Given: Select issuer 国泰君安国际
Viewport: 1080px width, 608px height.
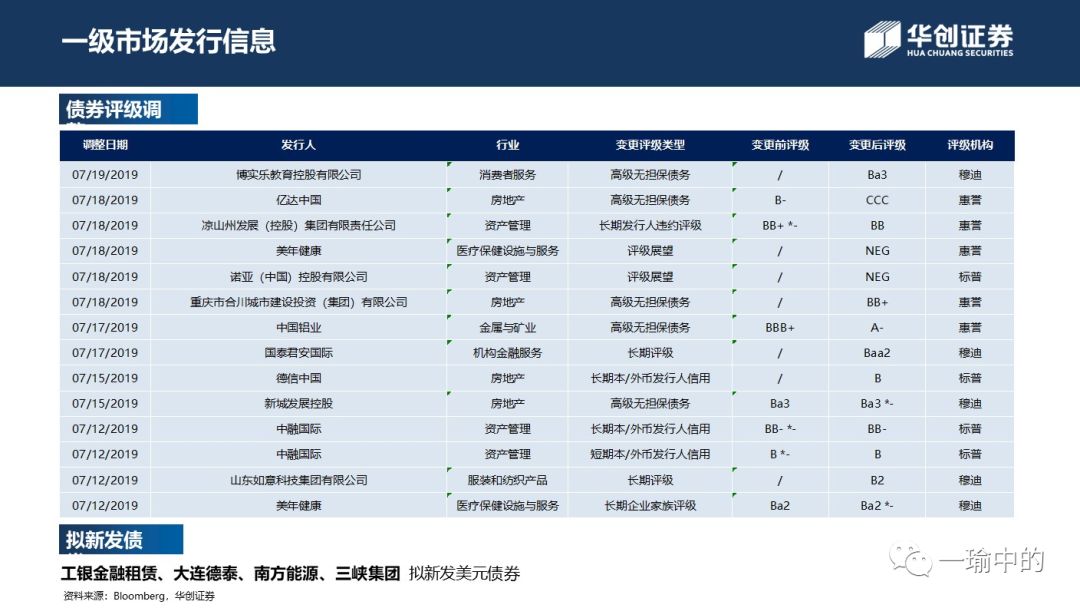Looking at the screenshot, I should [x=298, y=353].
